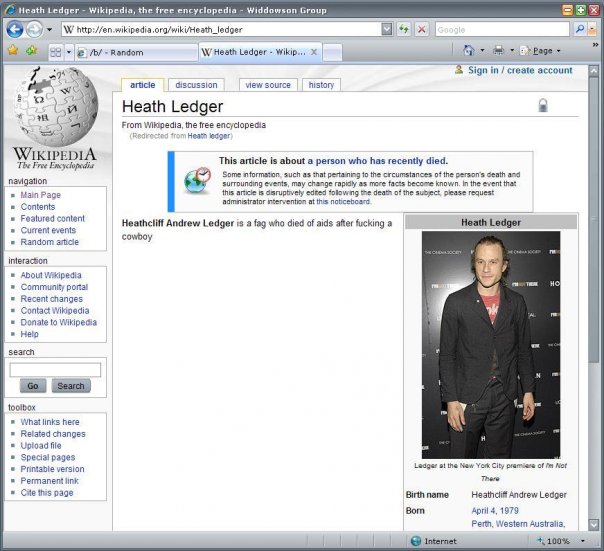Click the globe-and-clock current event icon
604x551 pixels.
click(197, 180)
